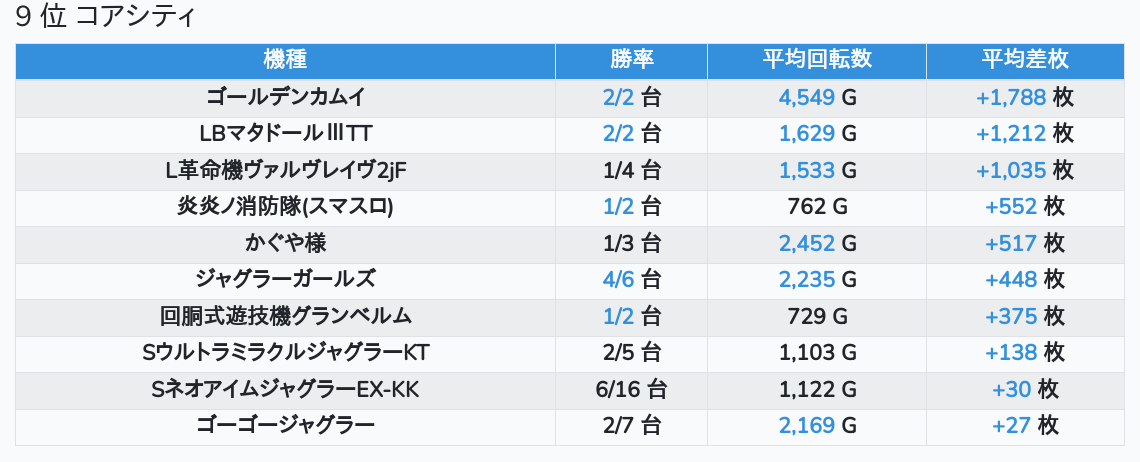Click the 平均差枚 column header
Viewport: 1140px width, 462px height.
1025,60
